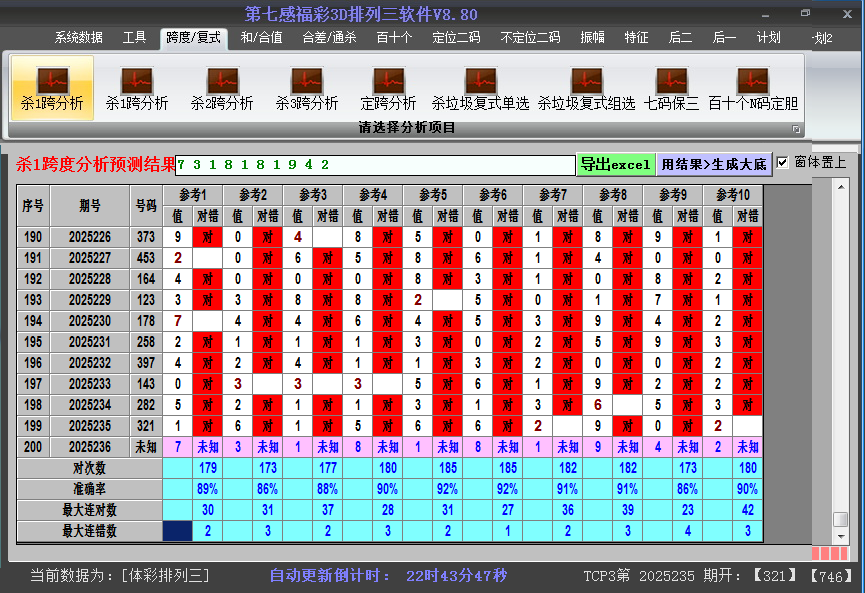Open the highlighted 杀1跨分析 icon
865x593 pixels.
click(52, 87)
